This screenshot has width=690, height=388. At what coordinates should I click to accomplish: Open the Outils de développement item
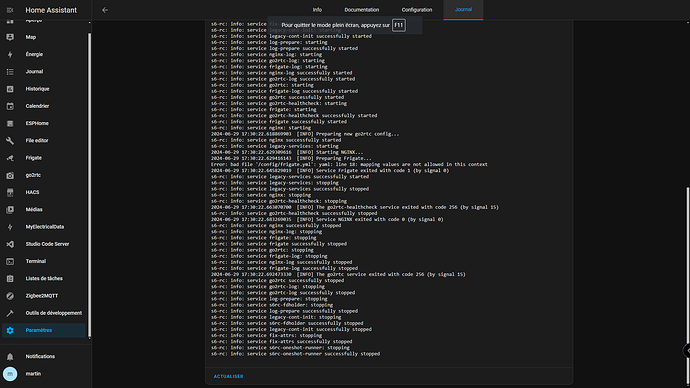point(44,313)
